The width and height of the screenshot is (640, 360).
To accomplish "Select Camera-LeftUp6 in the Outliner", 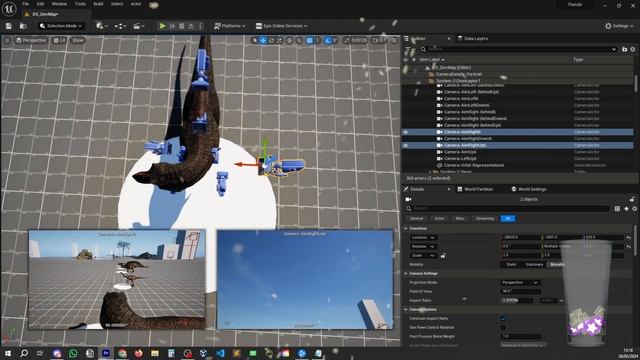I will click(460, 159).
